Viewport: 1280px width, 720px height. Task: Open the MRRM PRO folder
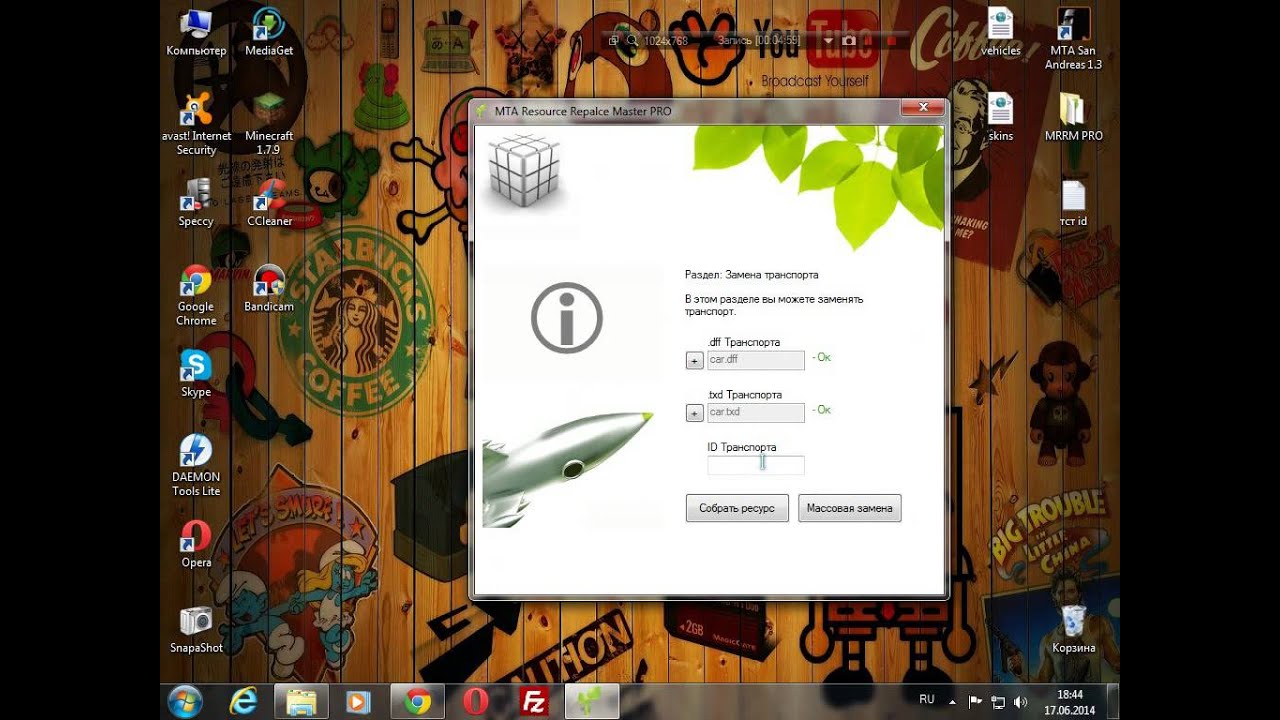(1073, 118)
